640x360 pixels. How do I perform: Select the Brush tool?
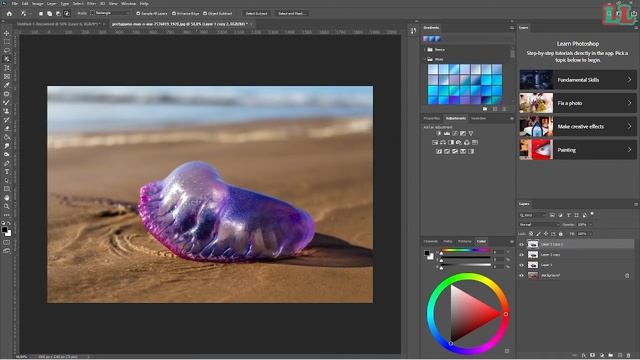pos(7,102)
